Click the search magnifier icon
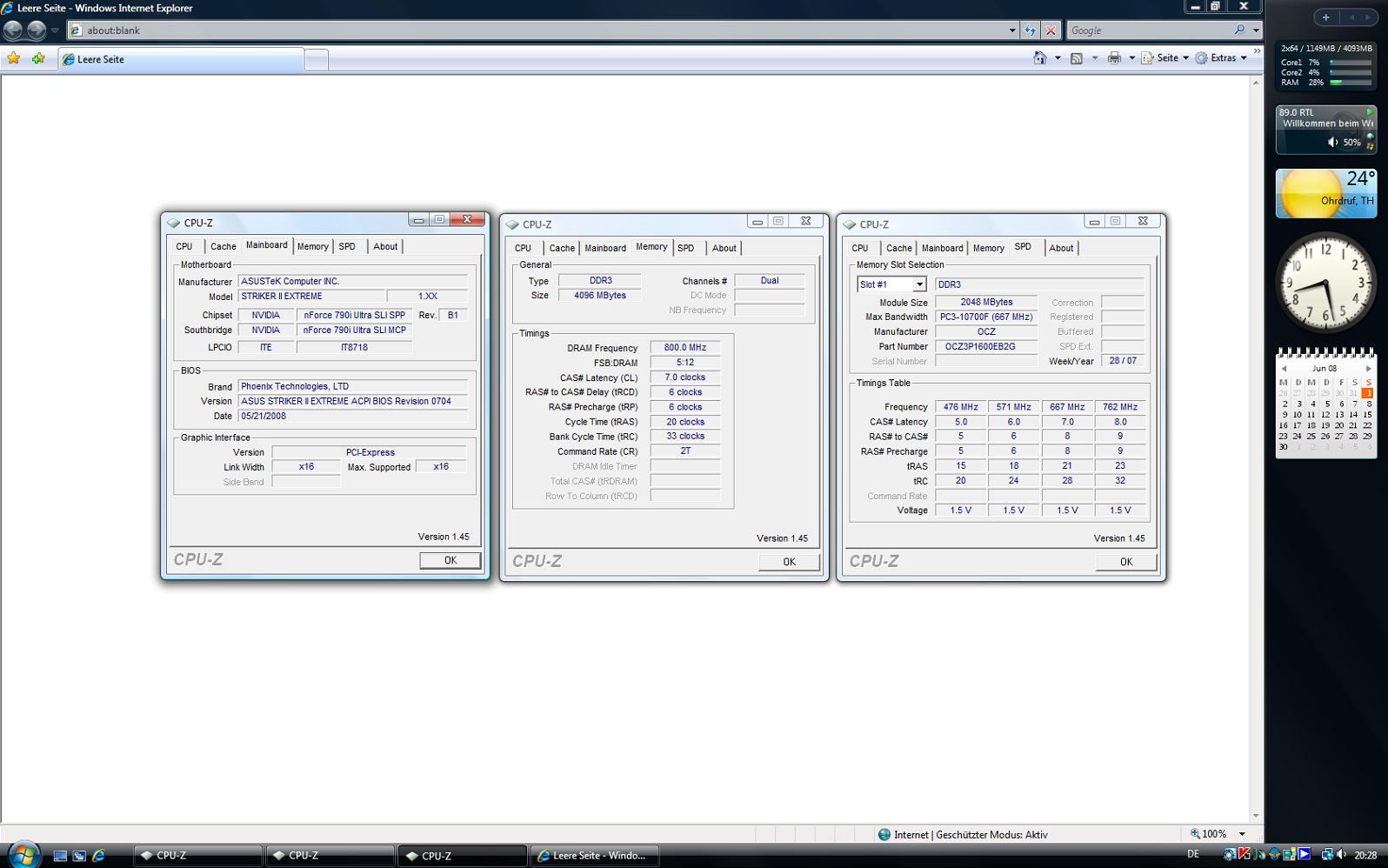This screenshot has height=868, width=1388. pos(1239,30)
